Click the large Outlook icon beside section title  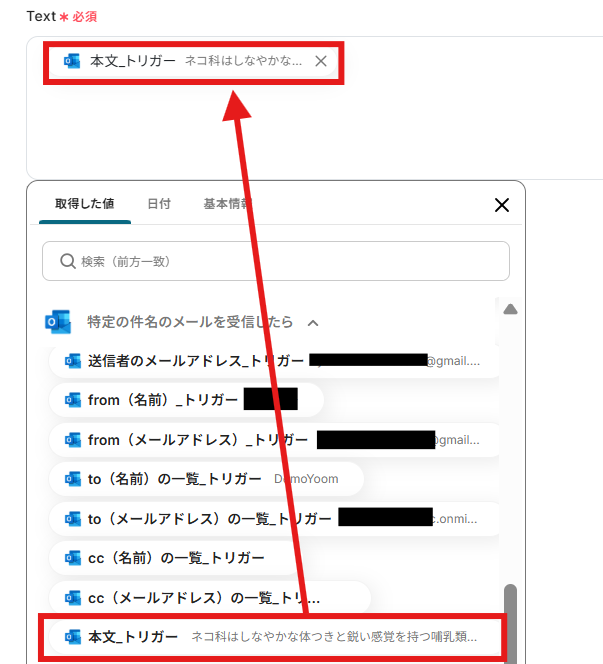point(58,322)
